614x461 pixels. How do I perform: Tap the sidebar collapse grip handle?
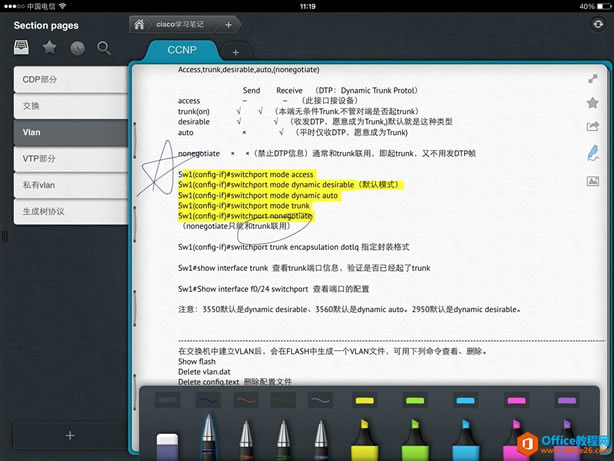point(5,237)
